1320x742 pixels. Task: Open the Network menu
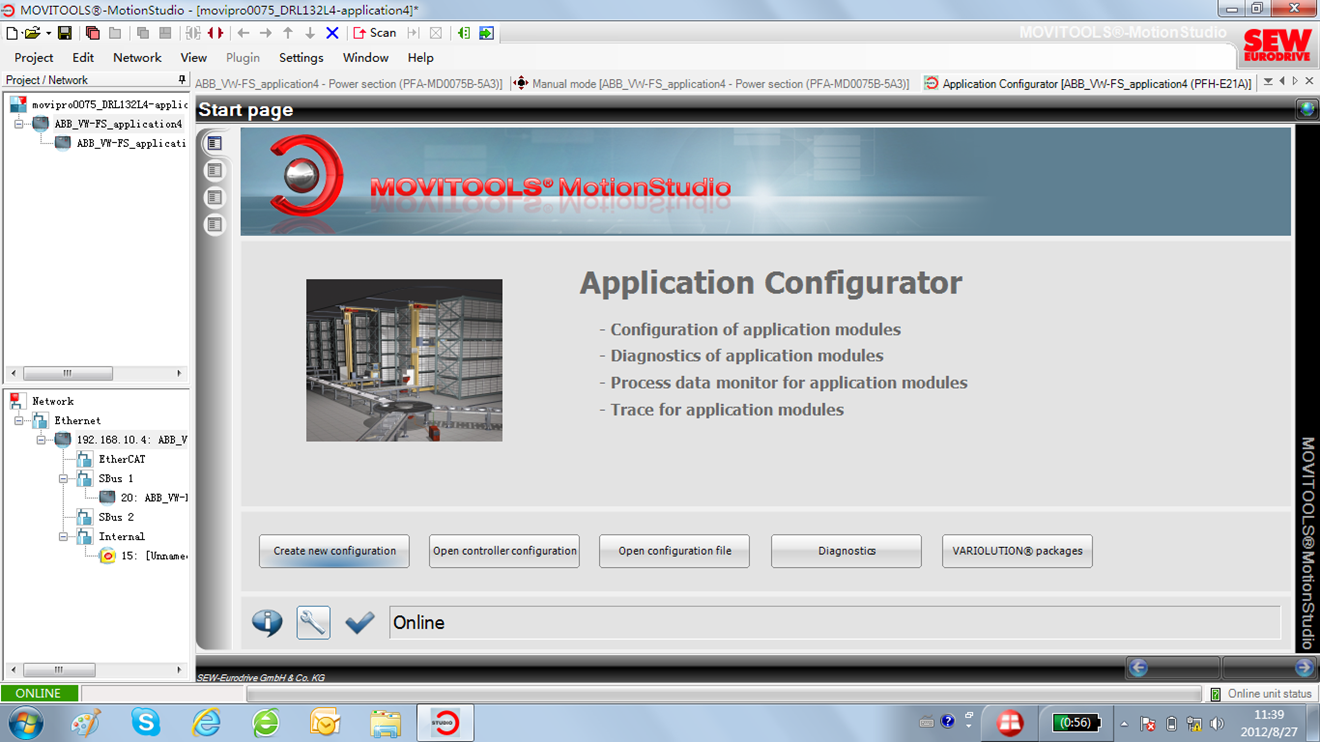click(137, 58)
